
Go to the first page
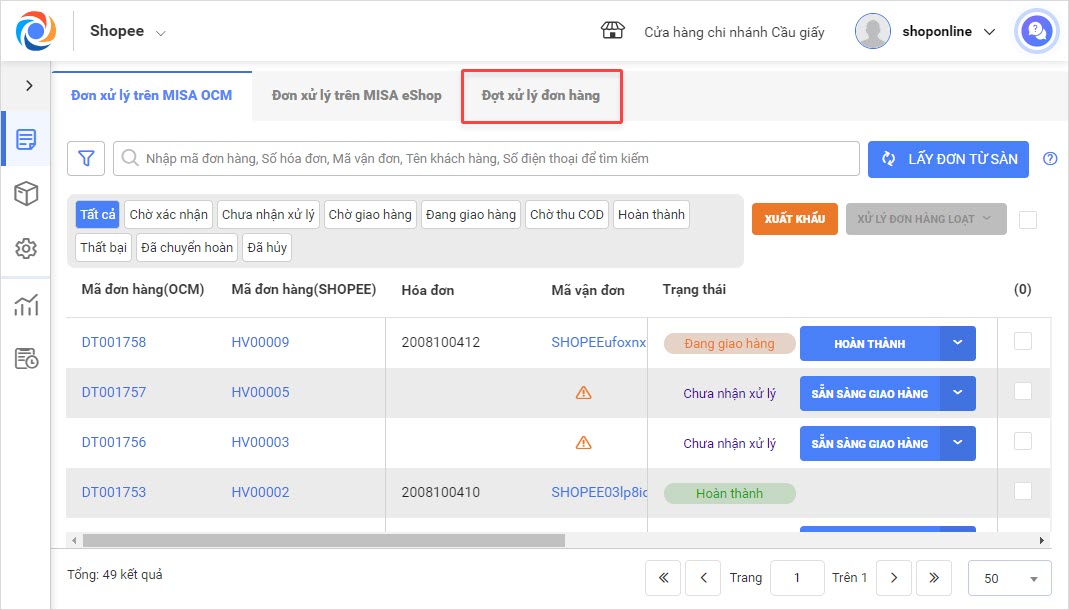point(663,578)
